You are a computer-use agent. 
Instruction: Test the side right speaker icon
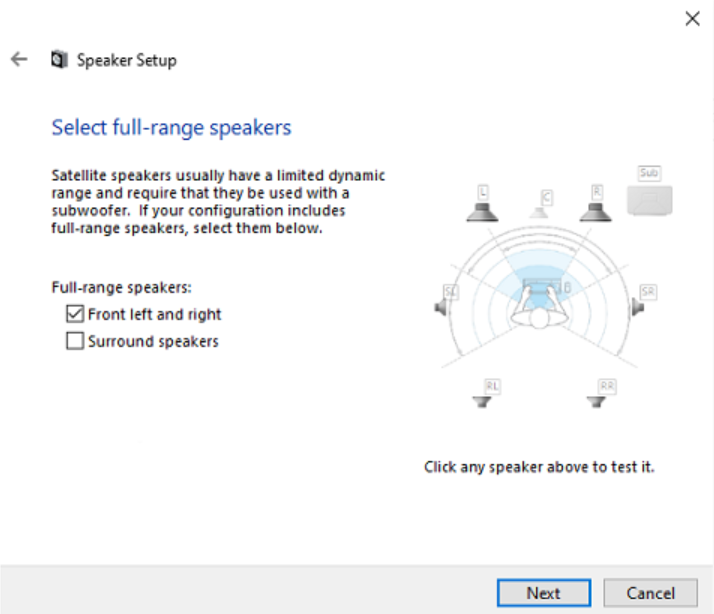[638, 307]
